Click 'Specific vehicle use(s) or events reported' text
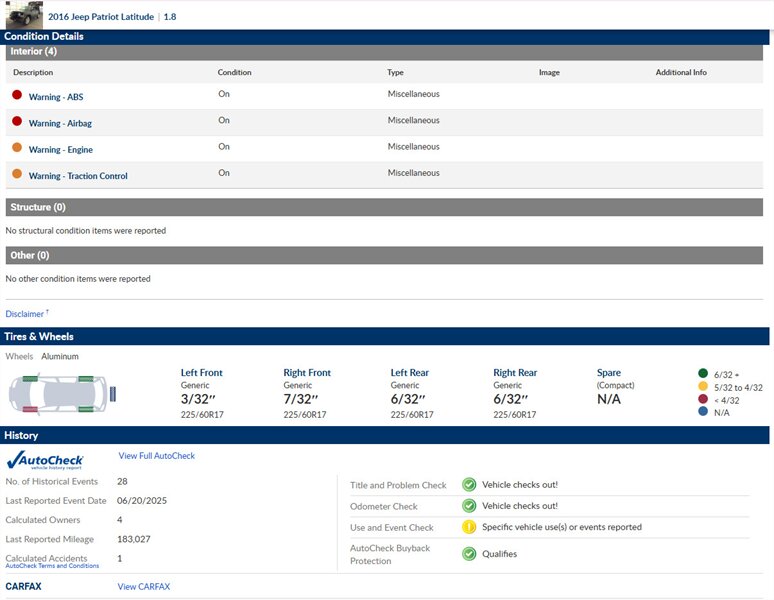The width and height of the screenshot is (774, 600). (562, 527)
